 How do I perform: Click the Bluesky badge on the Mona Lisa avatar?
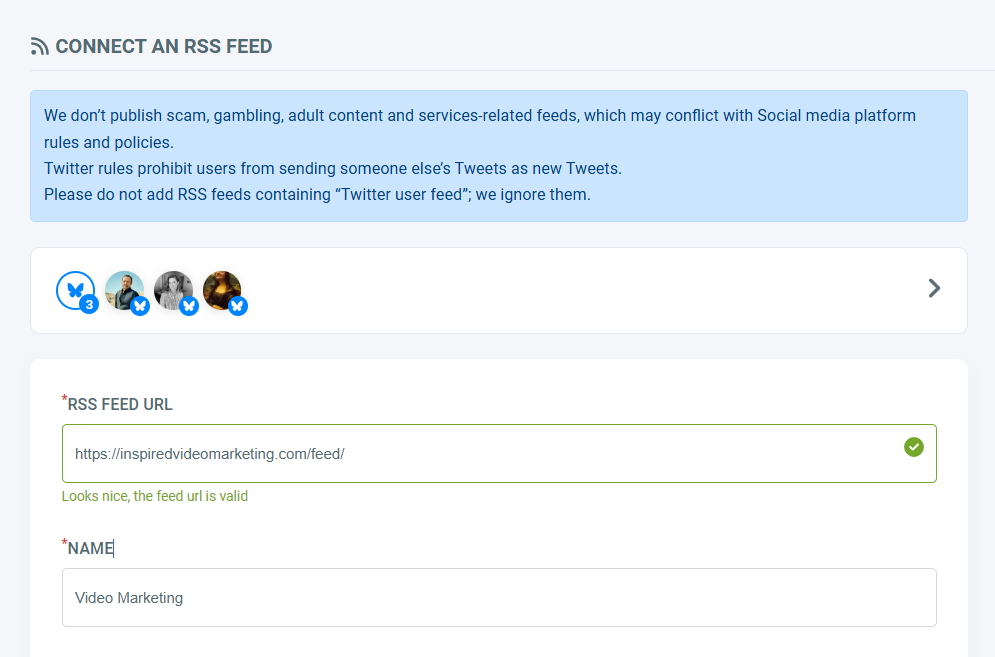pos(237,307)
